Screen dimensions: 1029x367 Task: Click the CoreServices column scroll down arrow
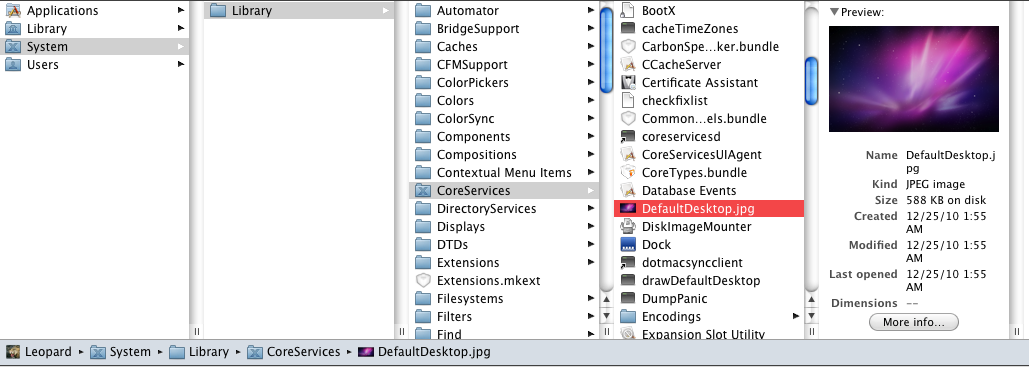pos(812,316)
